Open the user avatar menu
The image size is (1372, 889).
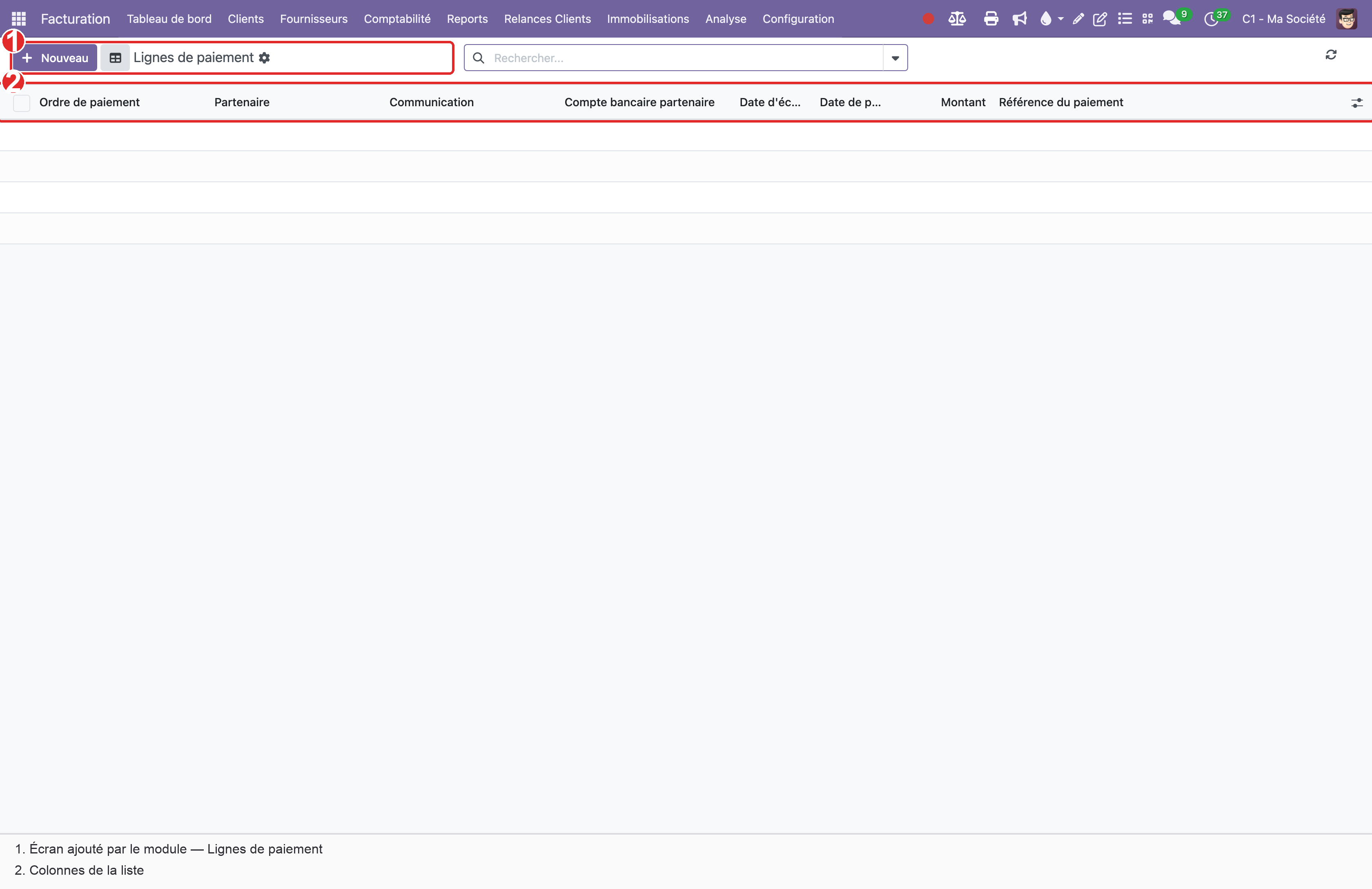coord(1347,19)
